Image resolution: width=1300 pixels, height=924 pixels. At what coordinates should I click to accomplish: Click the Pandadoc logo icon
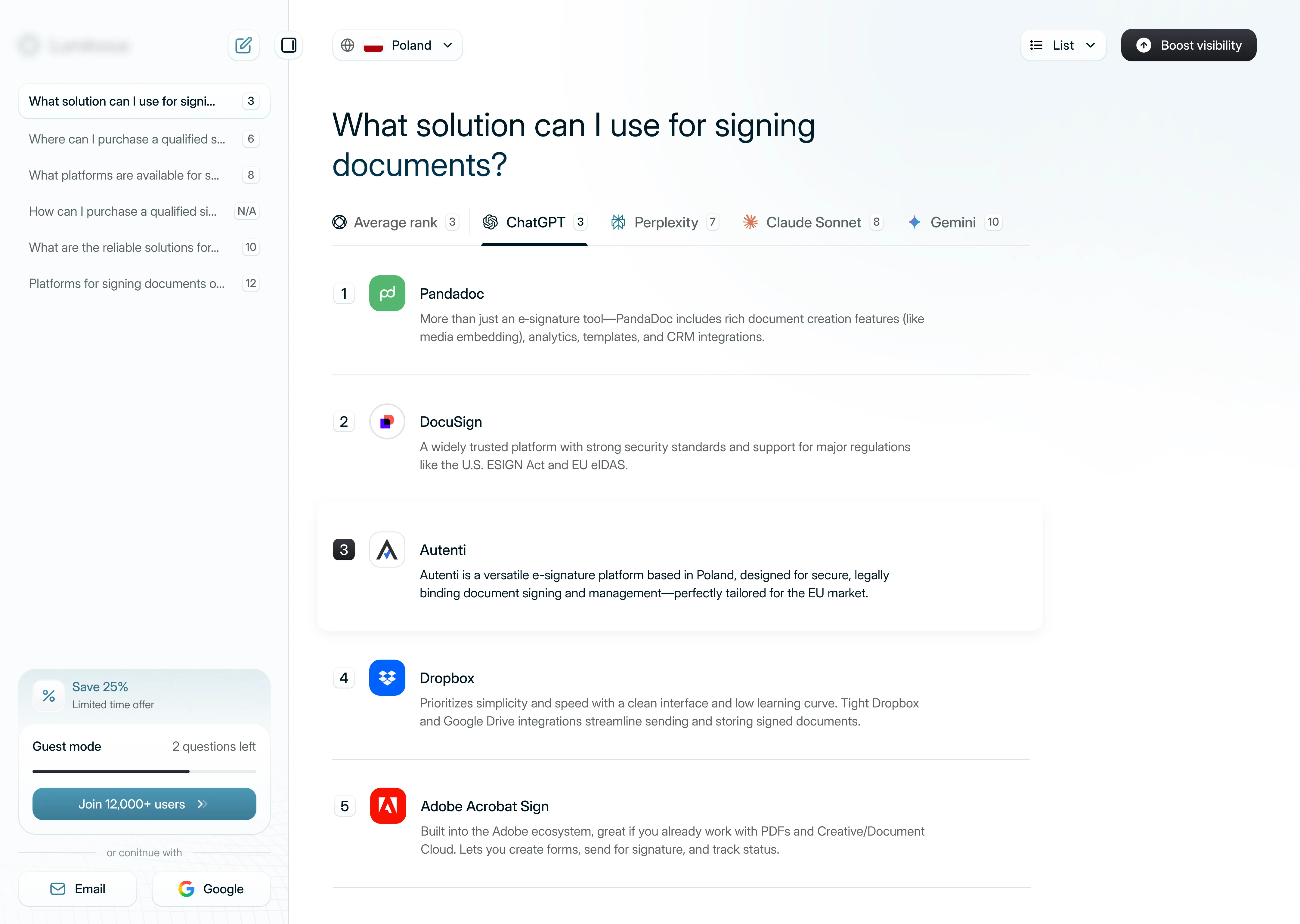click(x=387, y=294)
